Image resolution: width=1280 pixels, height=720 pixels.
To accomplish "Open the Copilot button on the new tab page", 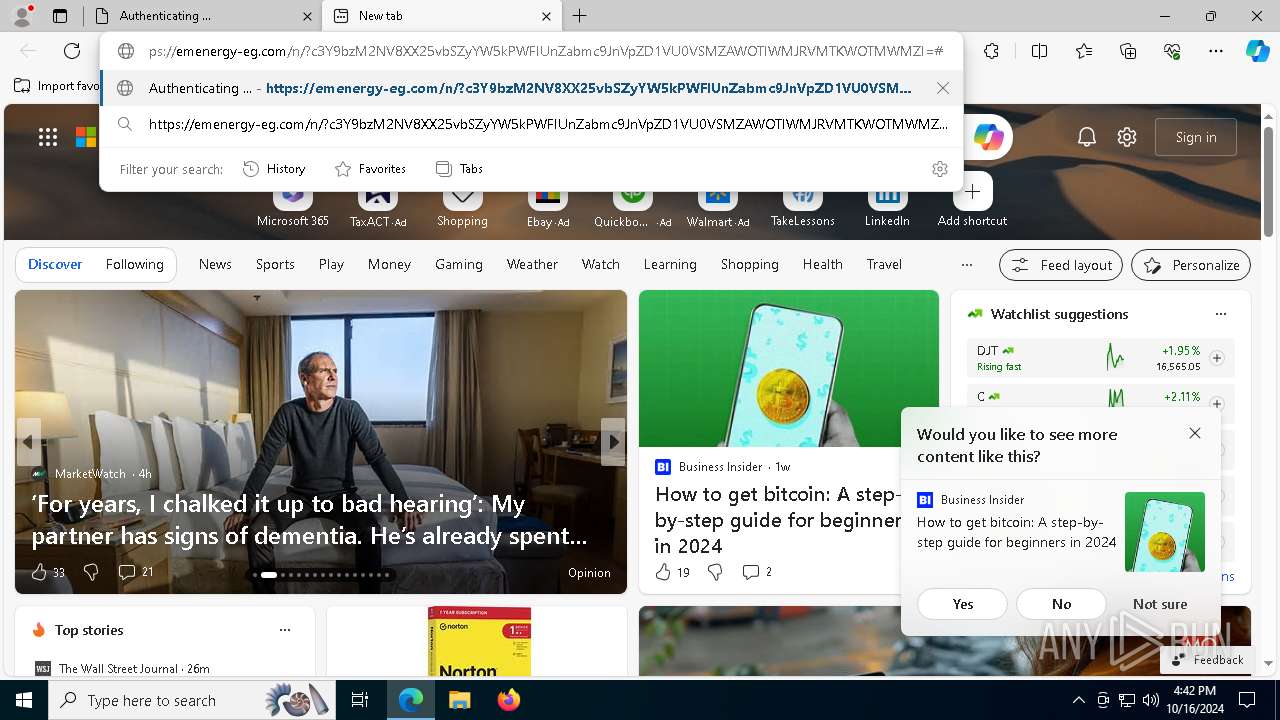I will pyautogui.click(x=988, y=138).
